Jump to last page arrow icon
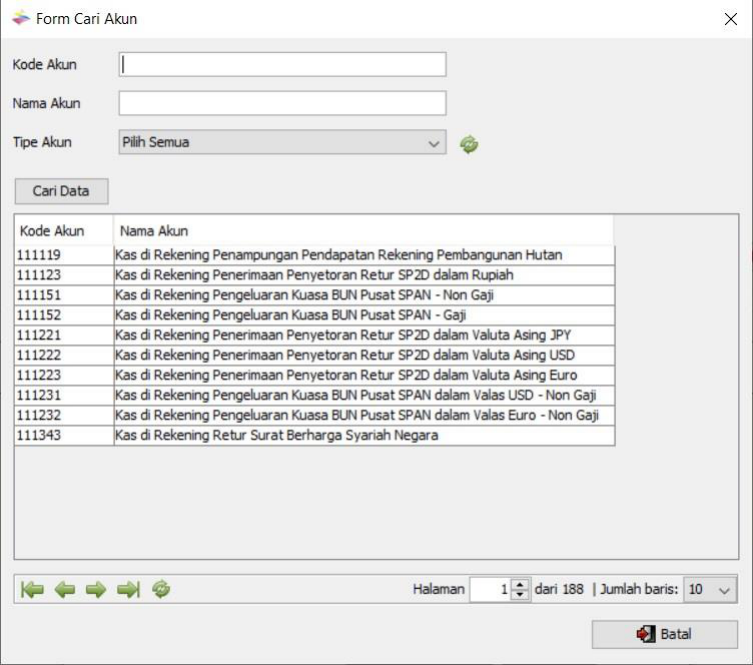This screenshot has width=753, height=665. point(128,590)
